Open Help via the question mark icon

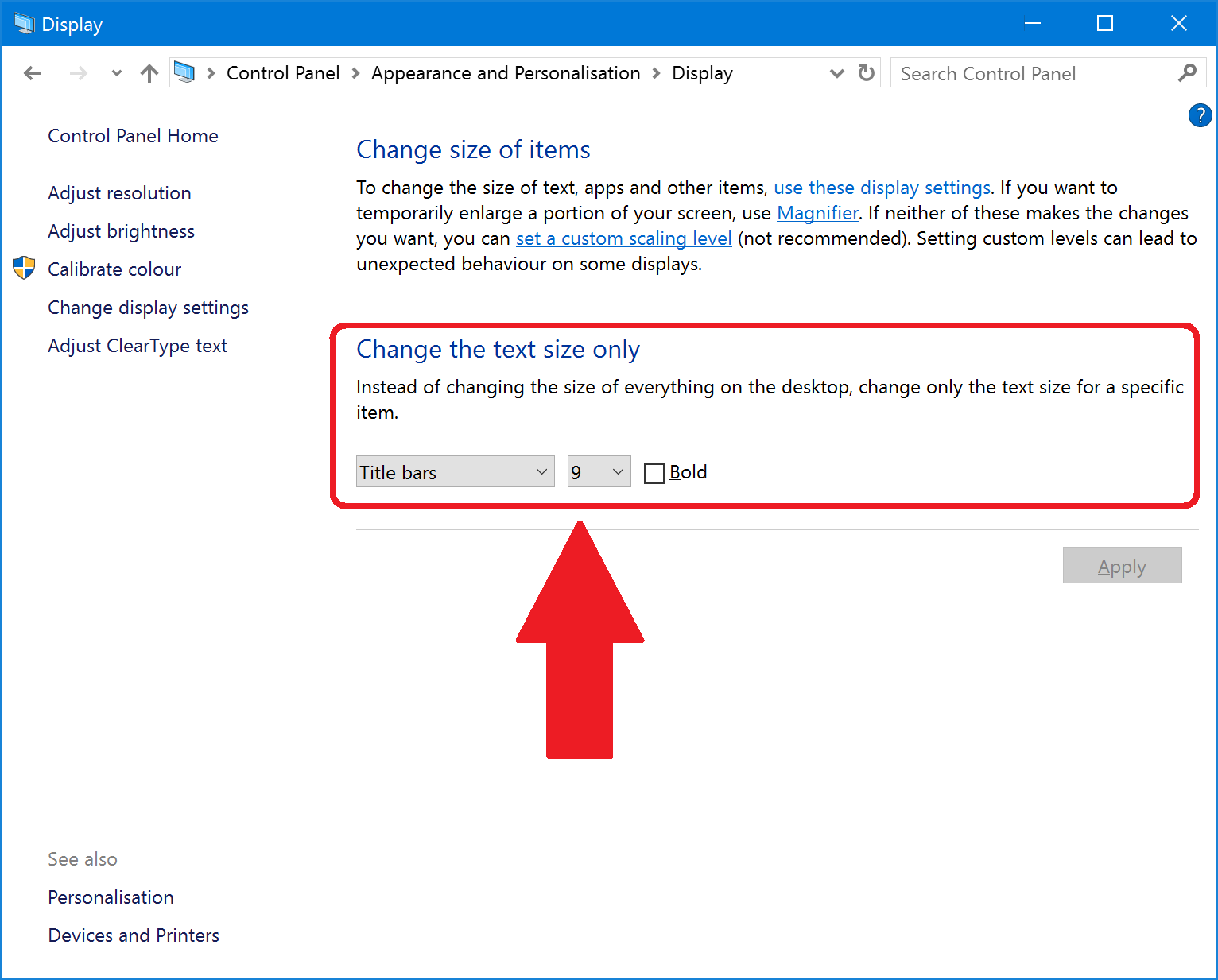tap(1200, 115)
